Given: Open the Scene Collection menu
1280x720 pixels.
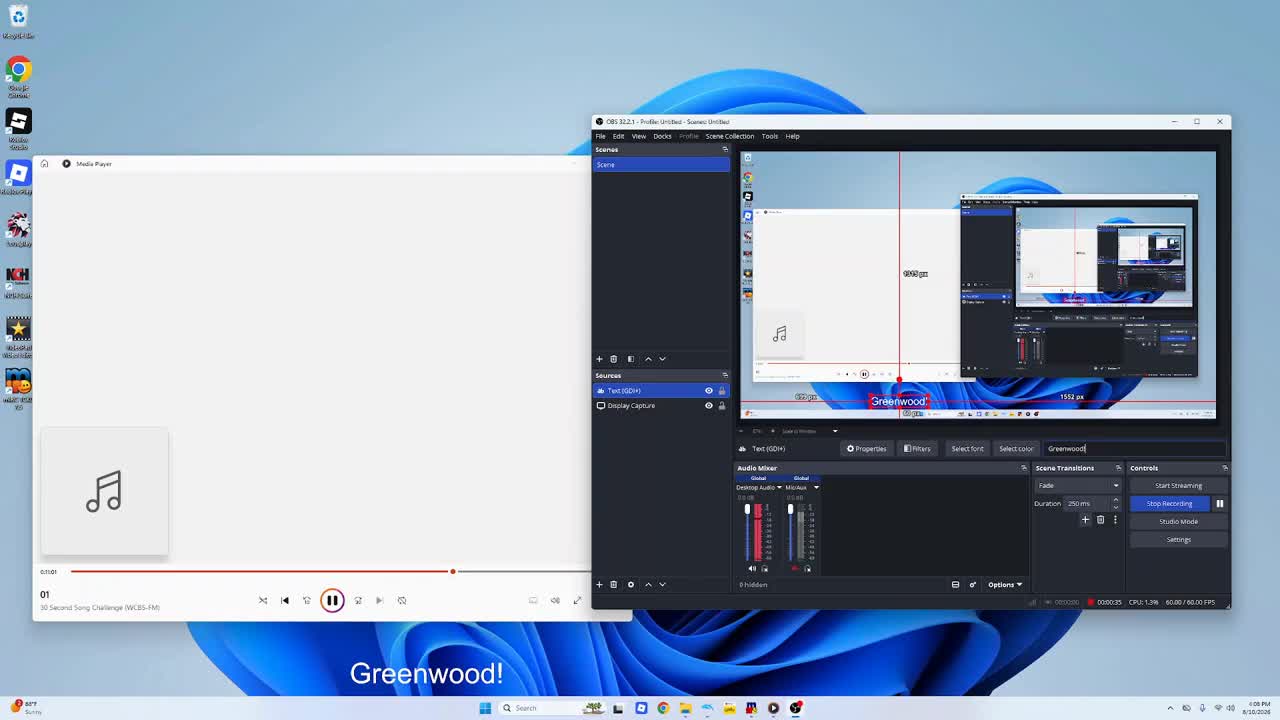Looking at the screenshot, I should (730, 136).
